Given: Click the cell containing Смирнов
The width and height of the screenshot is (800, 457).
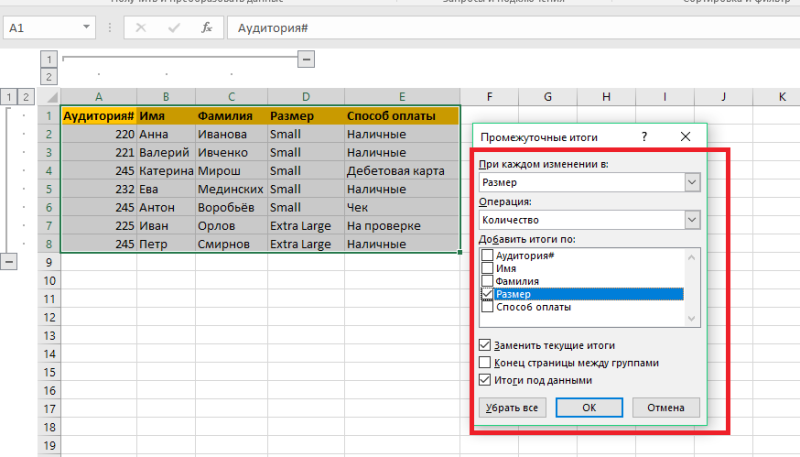Looking at the screenshot, I should pyautogui.click(x=231, y=244).
